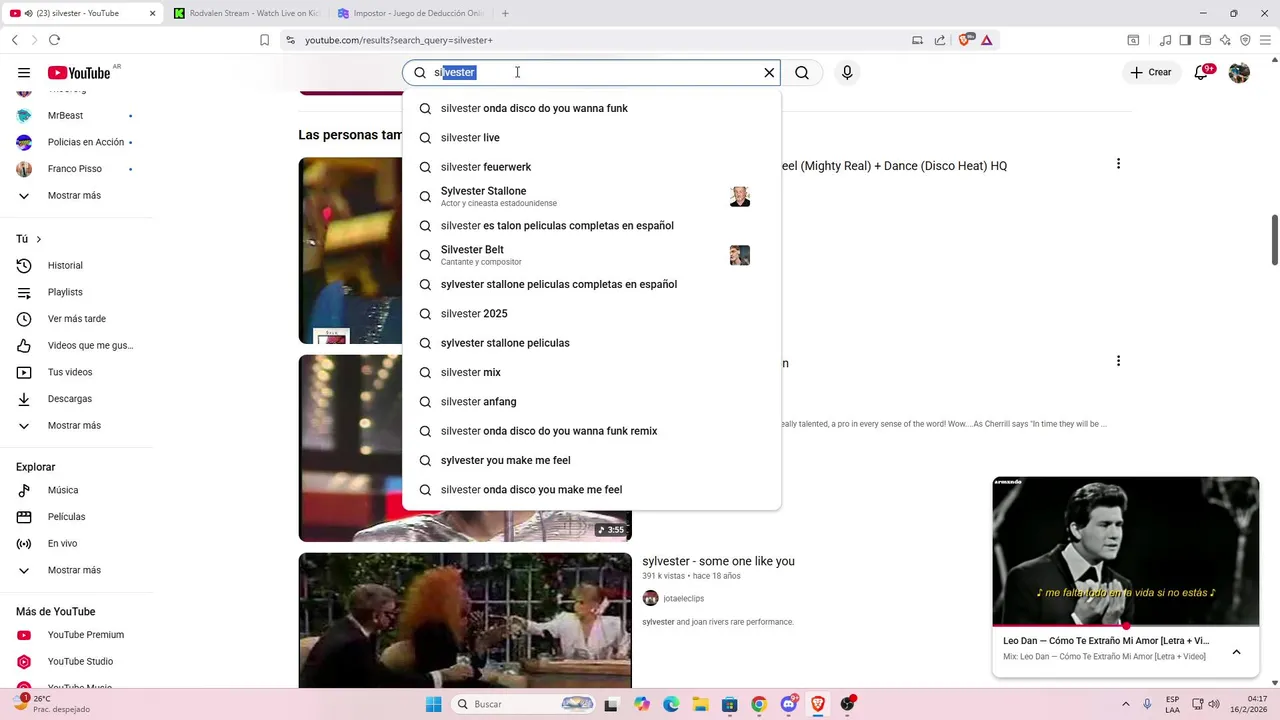
Task: Choose 'sylvester you make me feel' suggestion
Action: tap(591, 460)
